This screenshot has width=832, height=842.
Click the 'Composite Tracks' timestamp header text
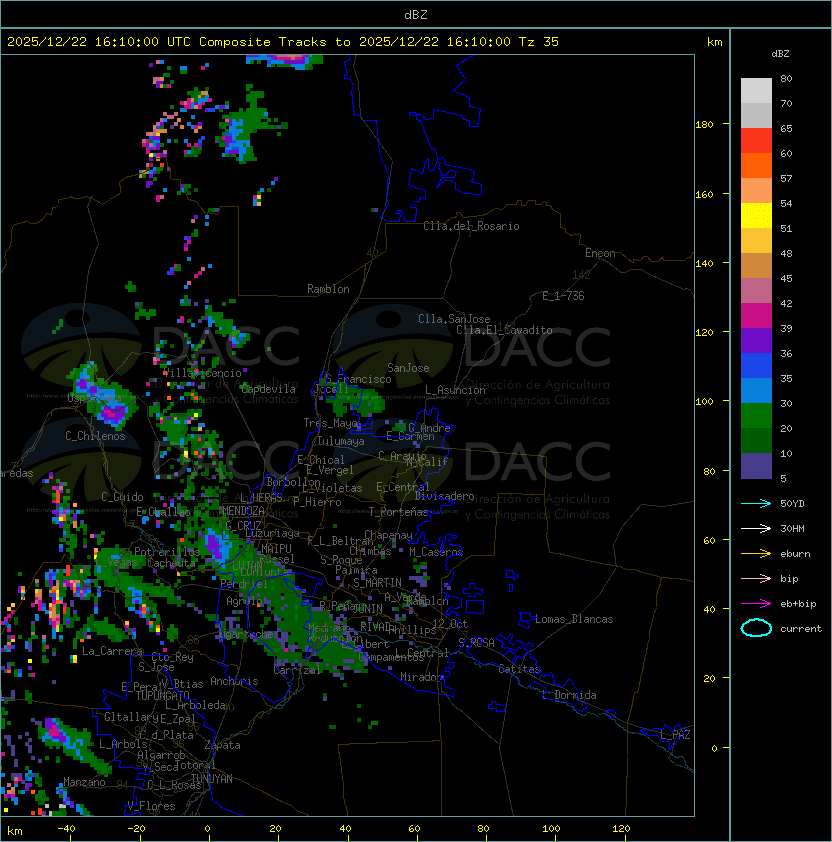(283, 42)
